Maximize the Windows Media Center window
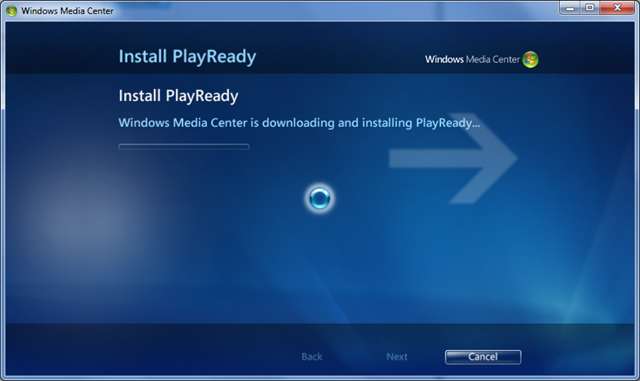The height and width of the screenshot is (381, 640). pos(590,8)
